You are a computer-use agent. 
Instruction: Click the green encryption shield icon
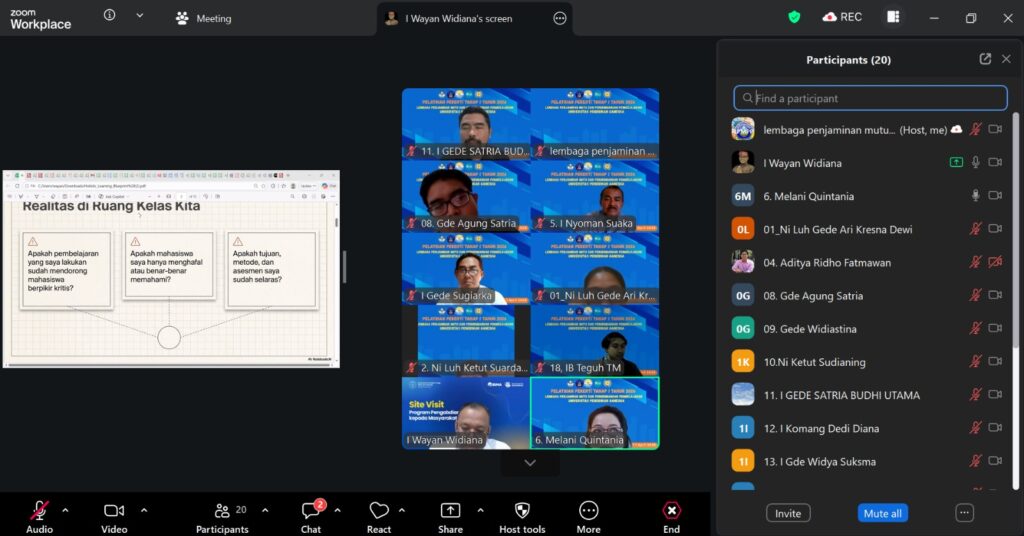coord(794,17)
